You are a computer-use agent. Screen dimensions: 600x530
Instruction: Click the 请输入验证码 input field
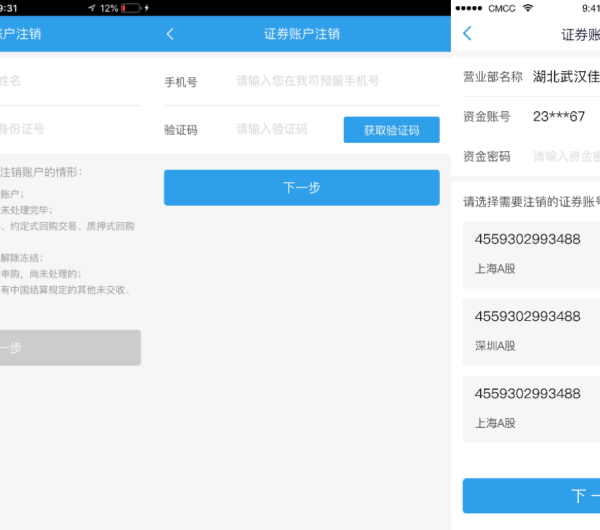coord(287,129)
